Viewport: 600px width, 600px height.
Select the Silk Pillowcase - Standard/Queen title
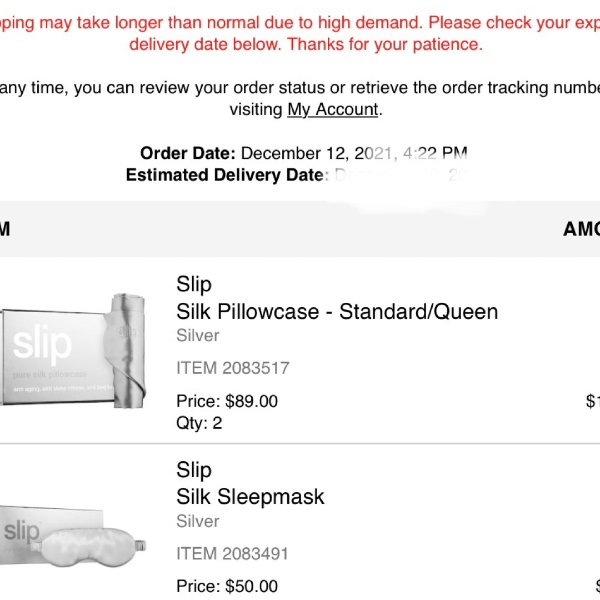pyautogui.click(x=337, y=311)
